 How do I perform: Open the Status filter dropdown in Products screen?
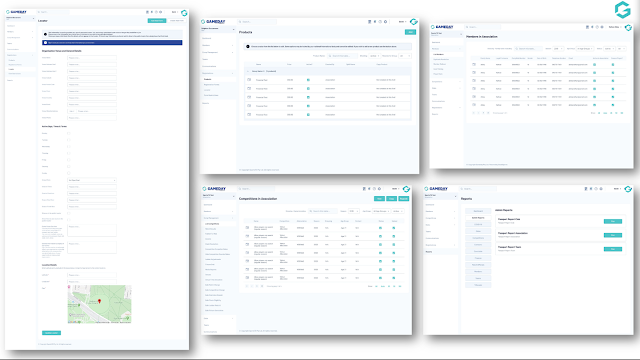coord(374,56)
